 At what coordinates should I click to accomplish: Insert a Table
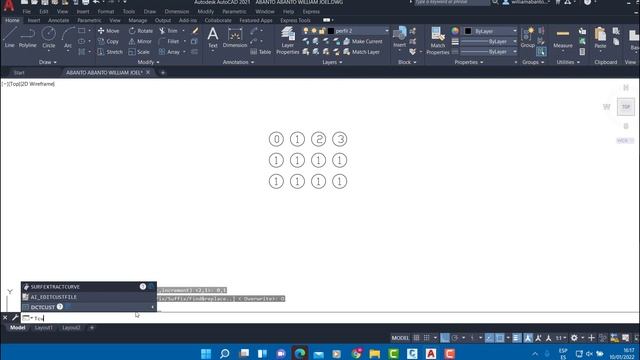(x=260, y=52)
